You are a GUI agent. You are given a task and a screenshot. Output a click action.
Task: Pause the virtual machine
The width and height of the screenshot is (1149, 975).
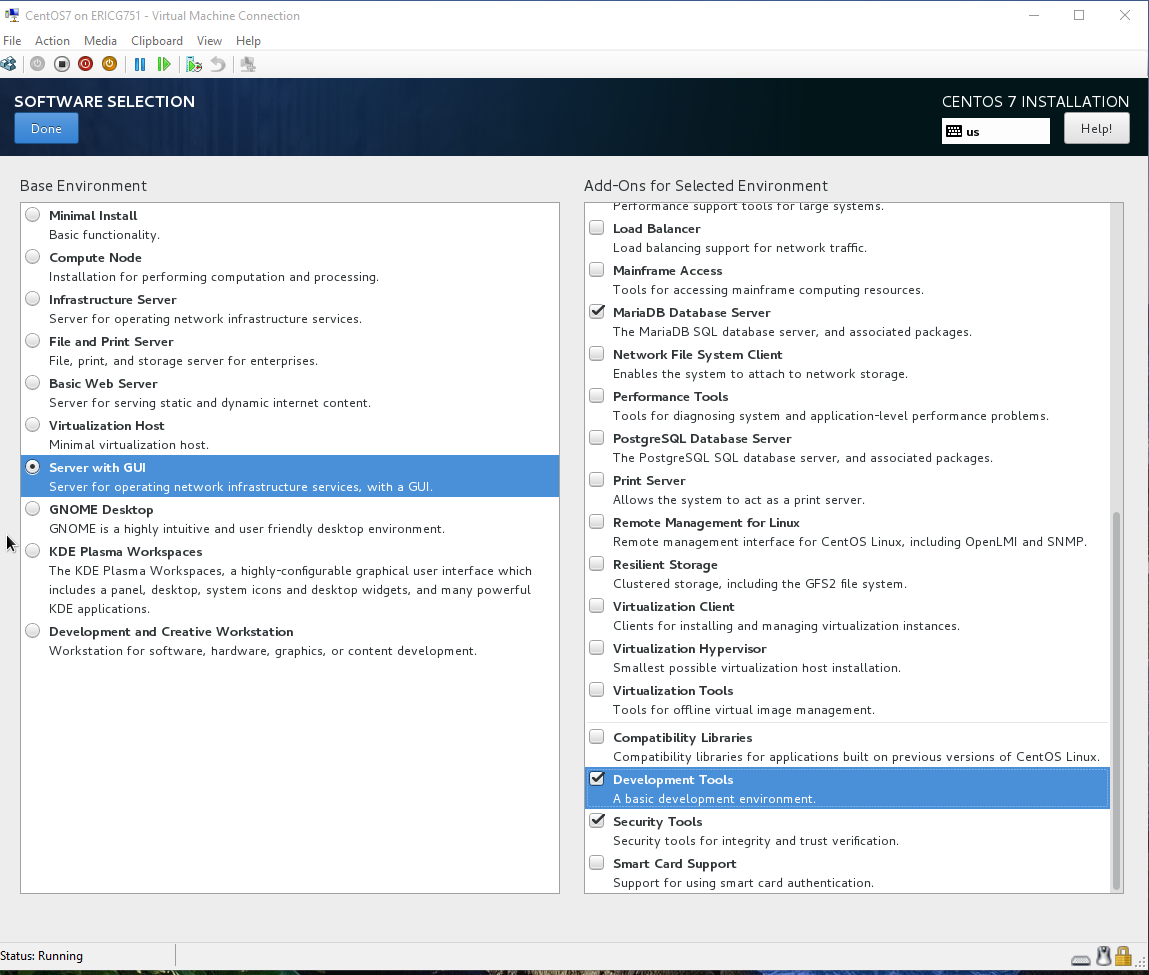(140, 64)
